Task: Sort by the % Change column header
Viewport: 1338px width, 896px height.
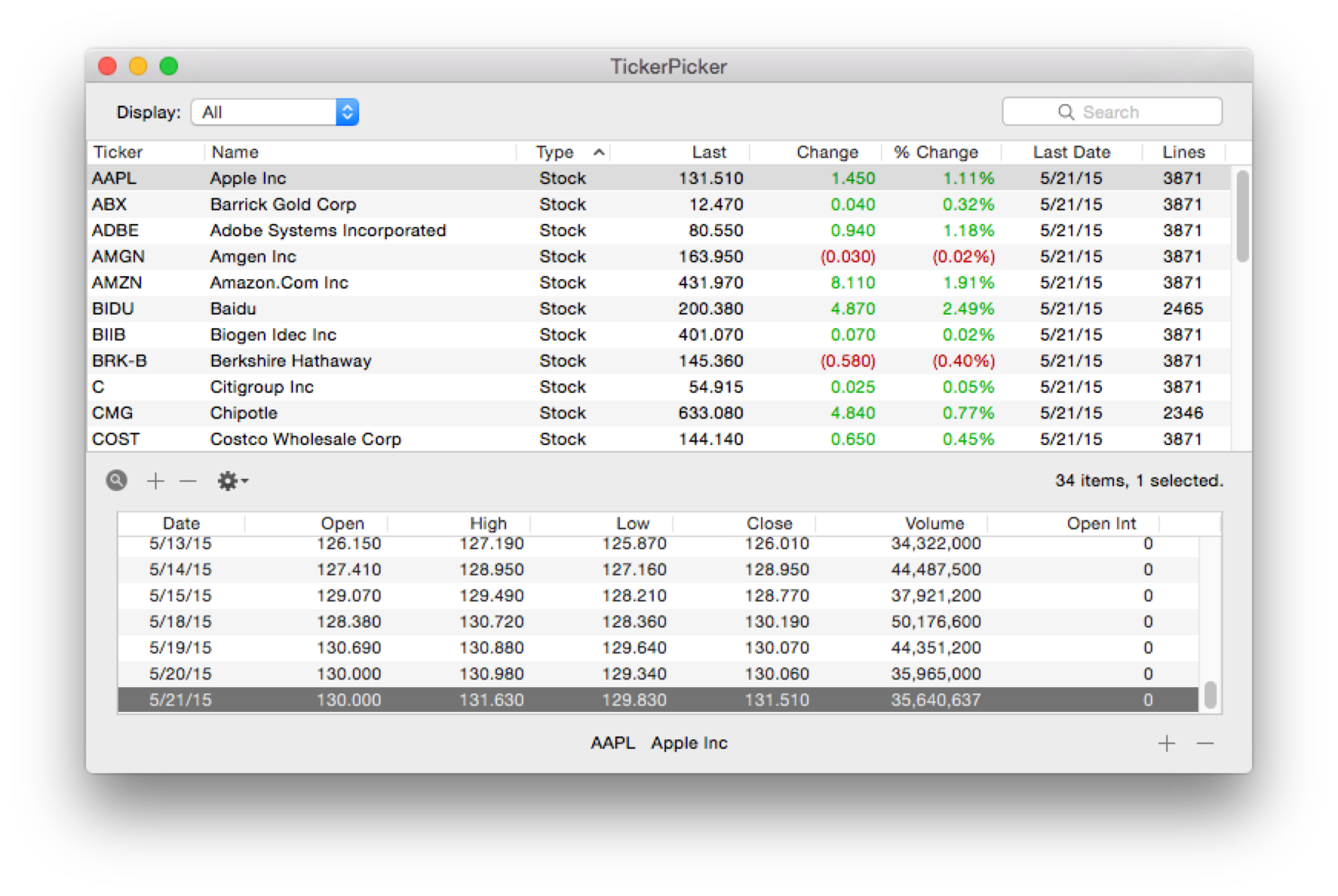Action: pyautogui.click(x=935, y=152)
